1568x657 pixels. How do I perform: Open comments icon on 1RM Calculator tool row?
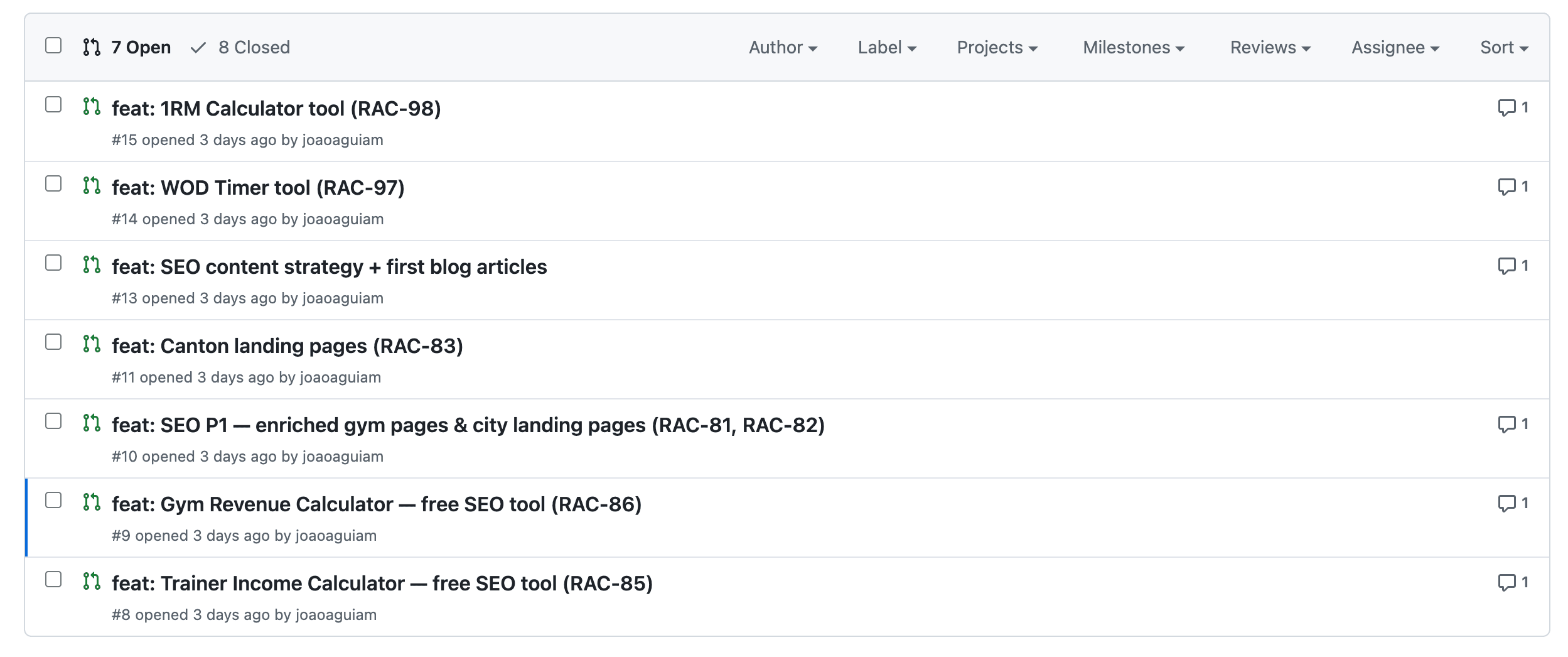(1506, 108)
